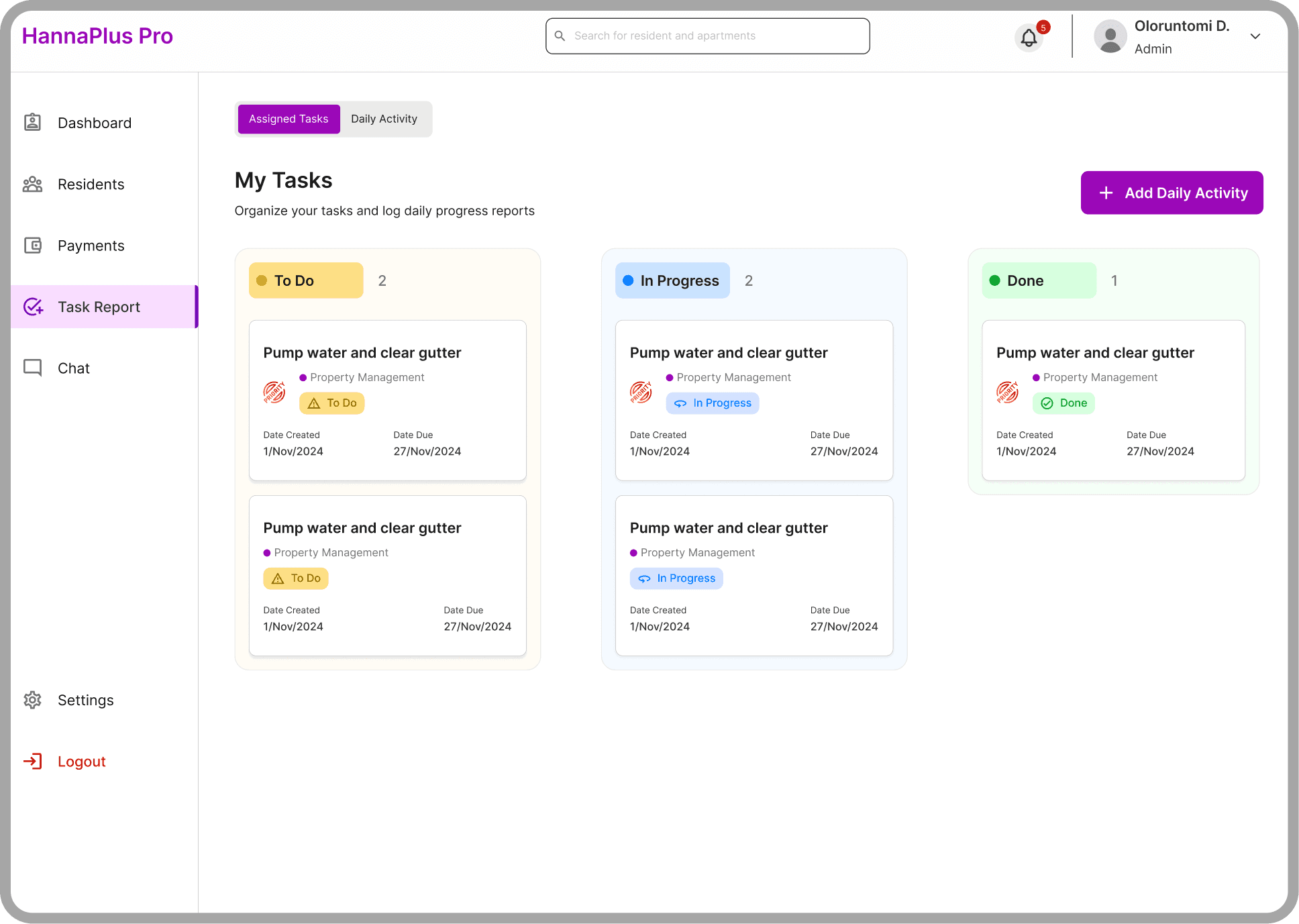Navigate to Payments
Screen dimensions: 1299x924
(x=91, y=246)
